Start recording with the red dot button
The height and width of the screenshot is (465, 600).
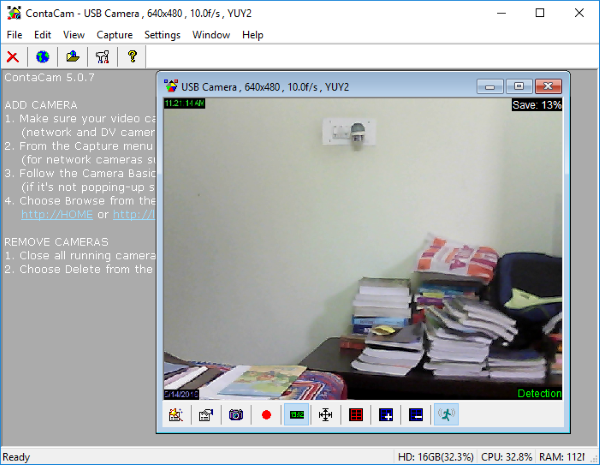pos(266,415)
